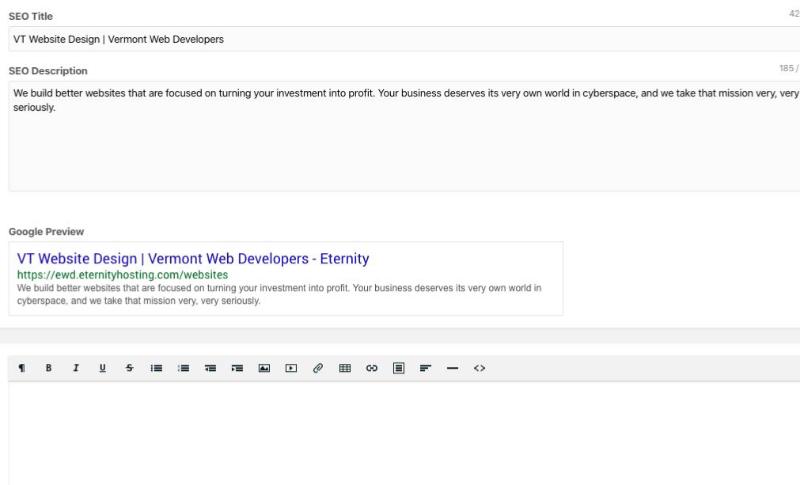Insert a video via play icon
Screen dimensions: 800x485
[291, 368]
